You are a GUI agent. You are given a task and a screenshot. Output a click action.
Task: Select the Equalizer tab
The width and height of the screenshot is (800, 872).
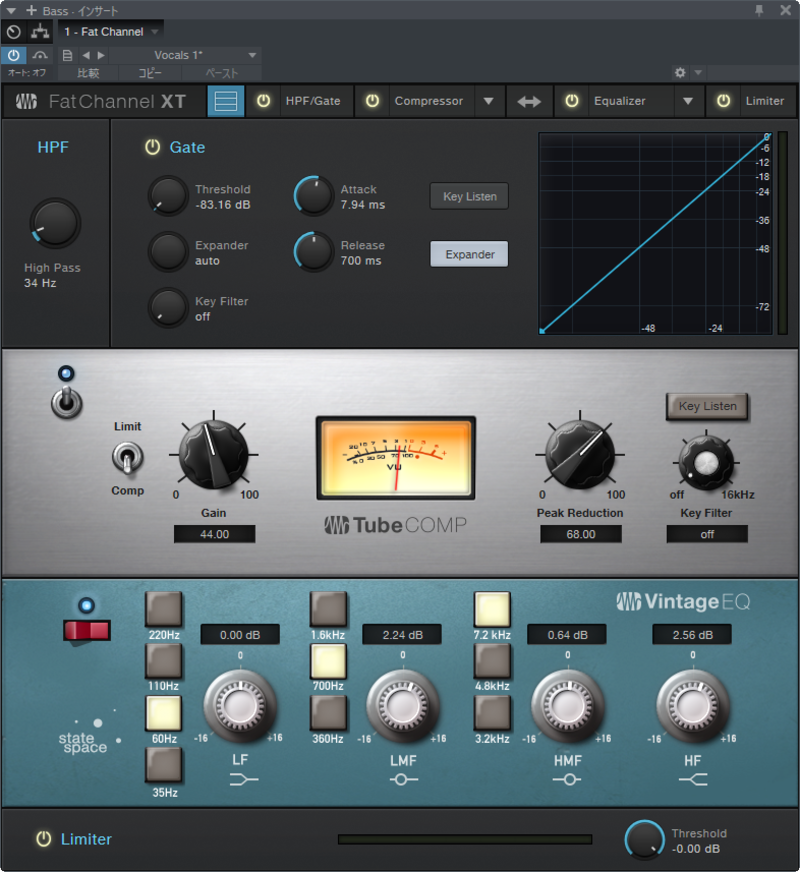tap(620, 101)
